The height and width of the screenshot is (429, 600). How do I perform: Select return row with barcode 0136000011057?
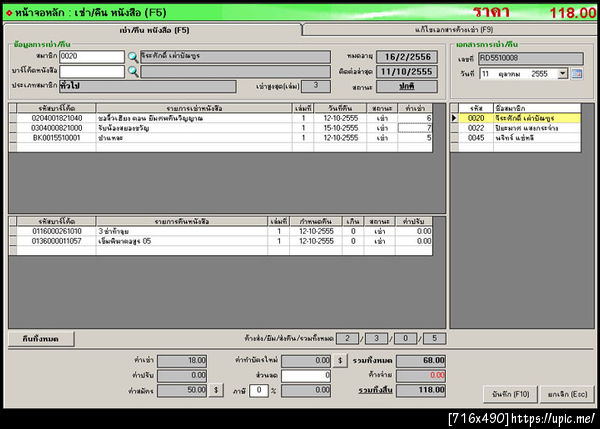tap(220, 241)
